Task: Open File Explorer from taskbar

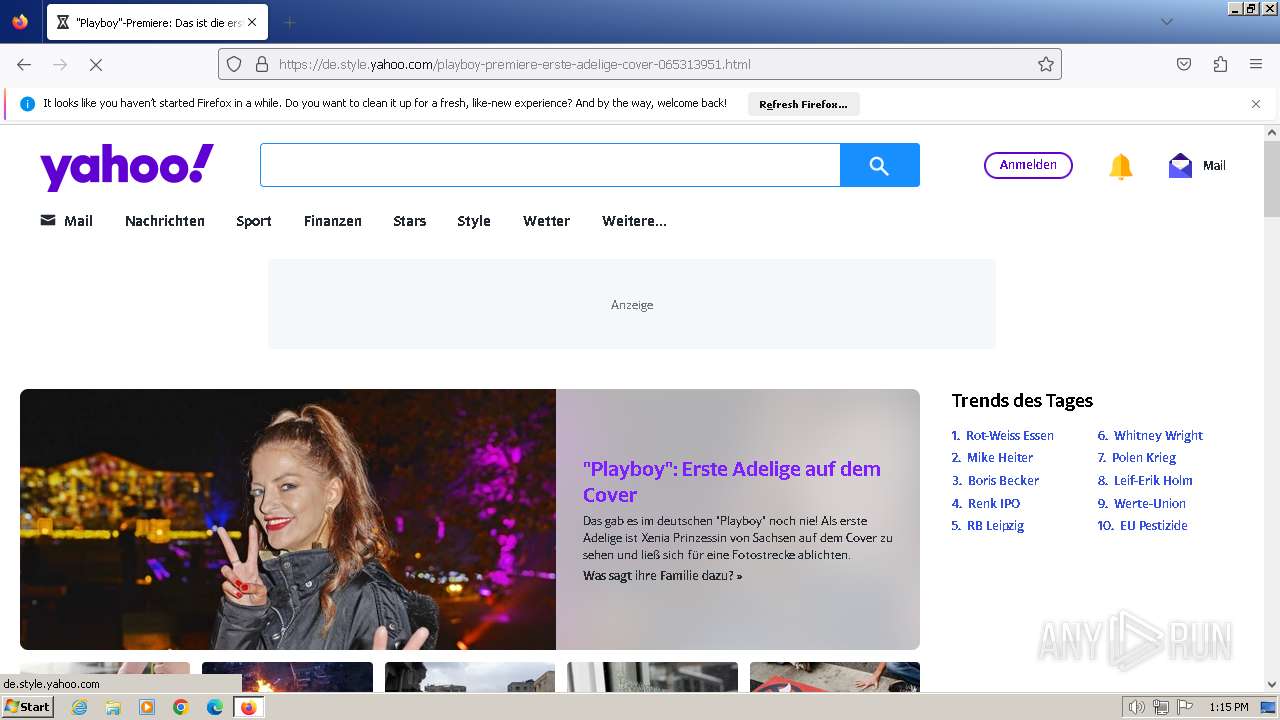Action: click(113, 707)
